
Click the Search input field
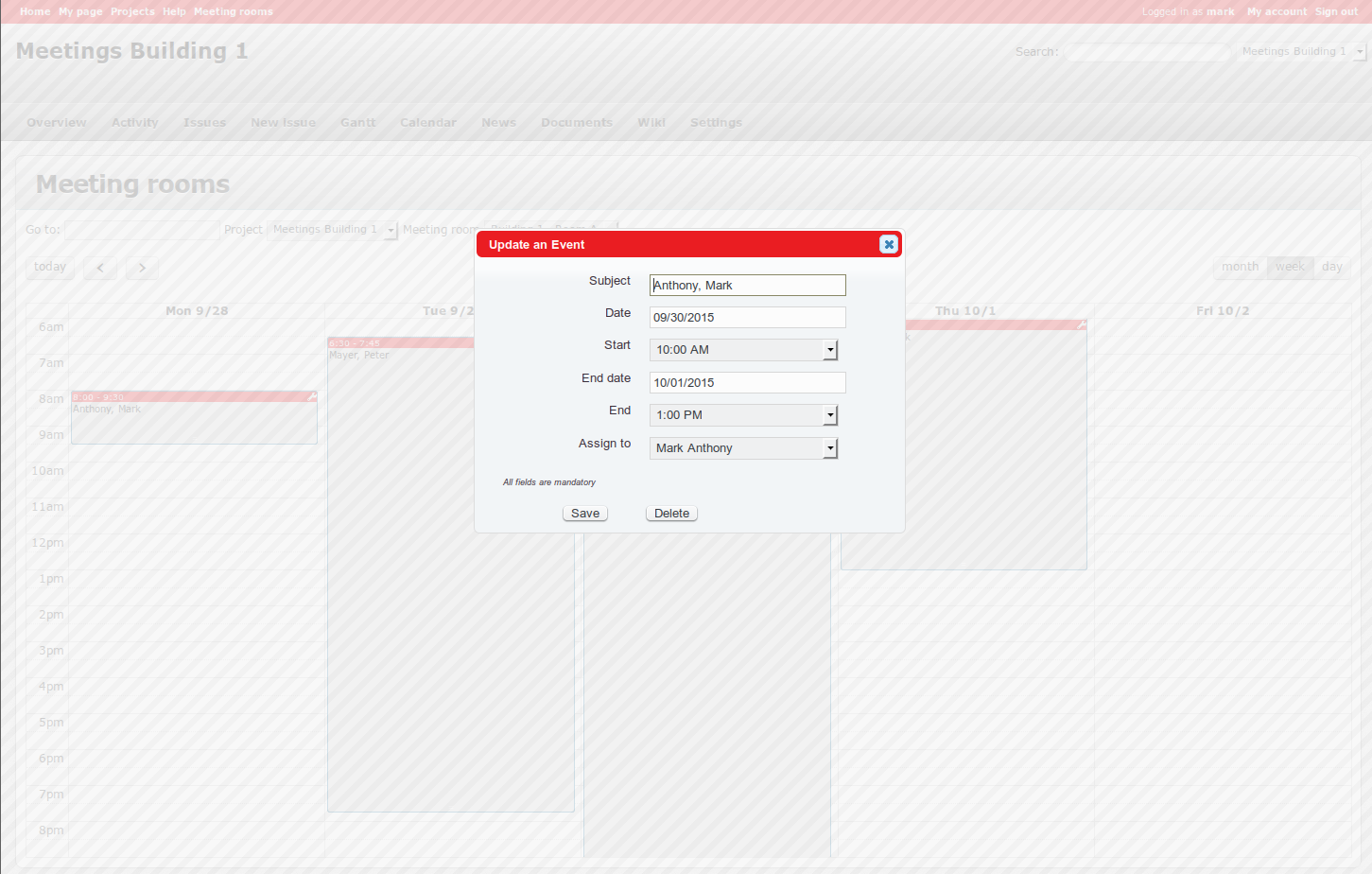click(x=1148, y=52)
